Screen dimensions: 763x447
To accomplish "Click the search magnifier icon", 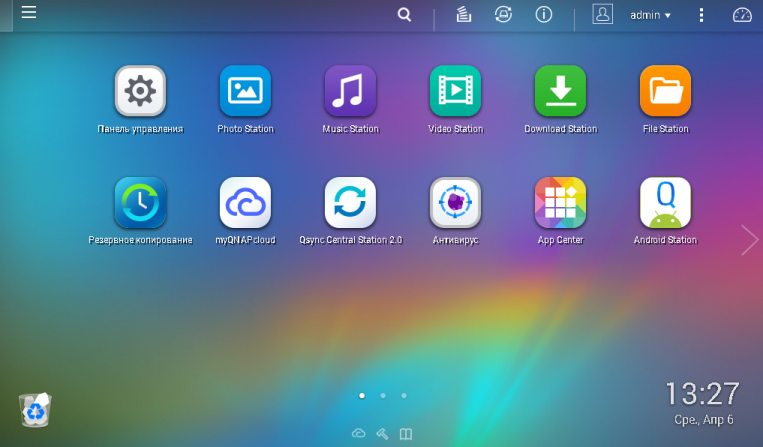I will tap(404, 15).
